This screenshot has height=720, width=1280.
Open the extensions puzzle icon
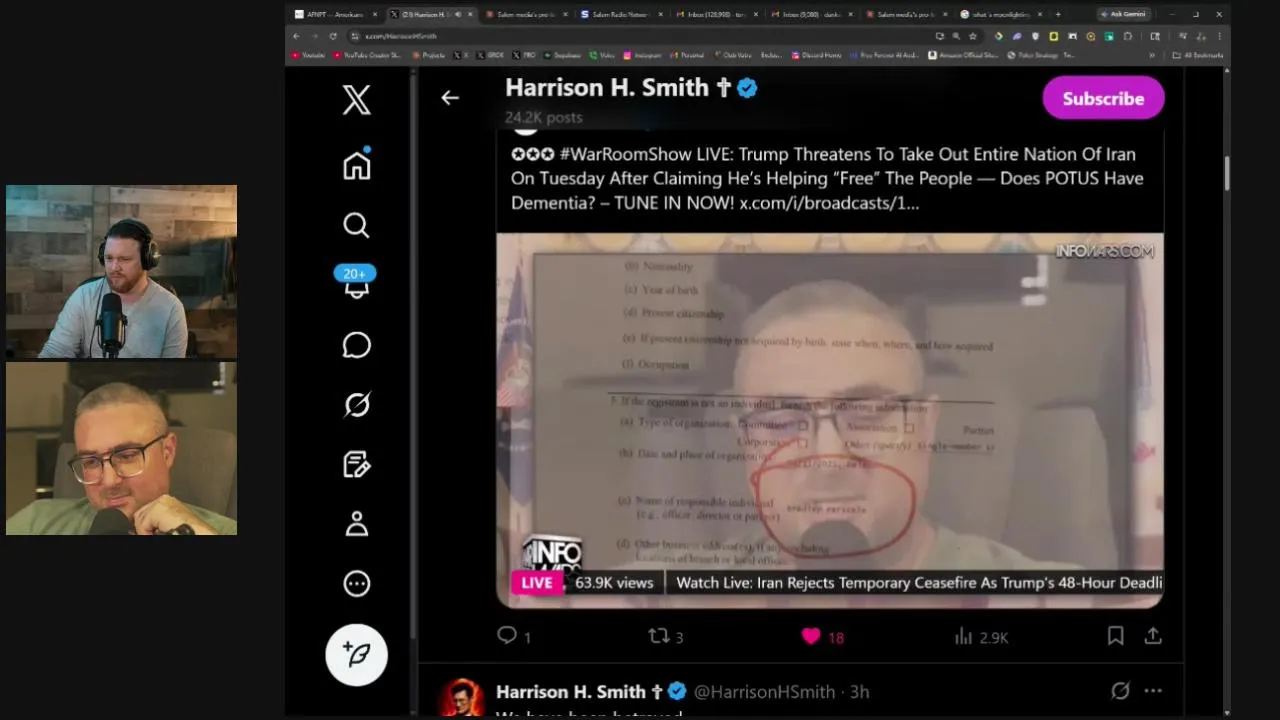point(1127,36)
